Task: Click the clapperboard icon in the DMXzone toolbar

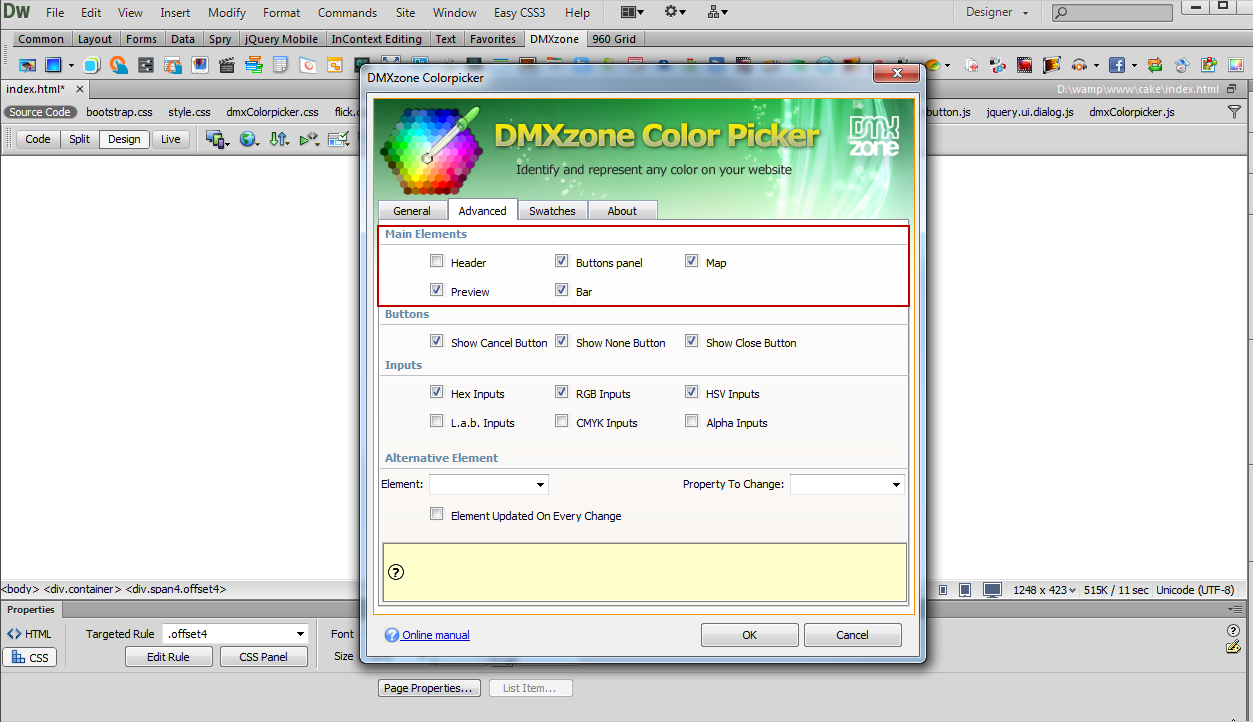Action: click(227, 65)
